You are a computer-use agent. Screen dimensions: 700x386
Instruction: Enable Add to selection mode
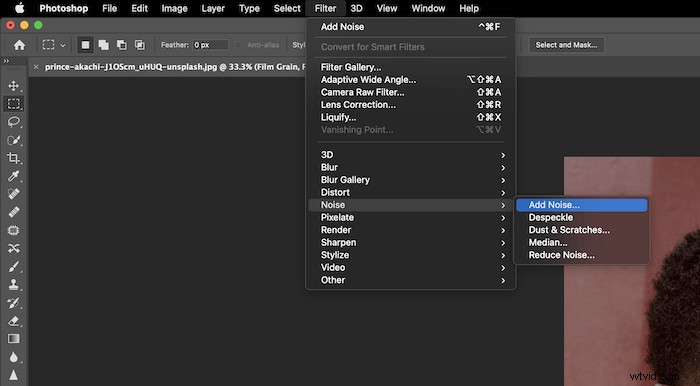click(103, 45)
